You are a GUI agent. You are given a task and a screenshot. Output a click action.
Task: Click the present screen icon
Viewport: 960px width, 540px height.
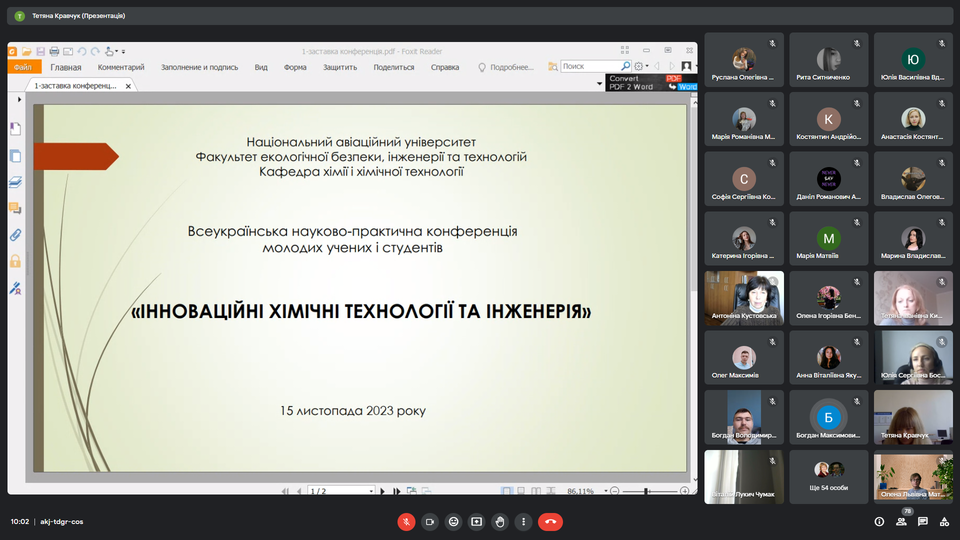tap(476, 521)
